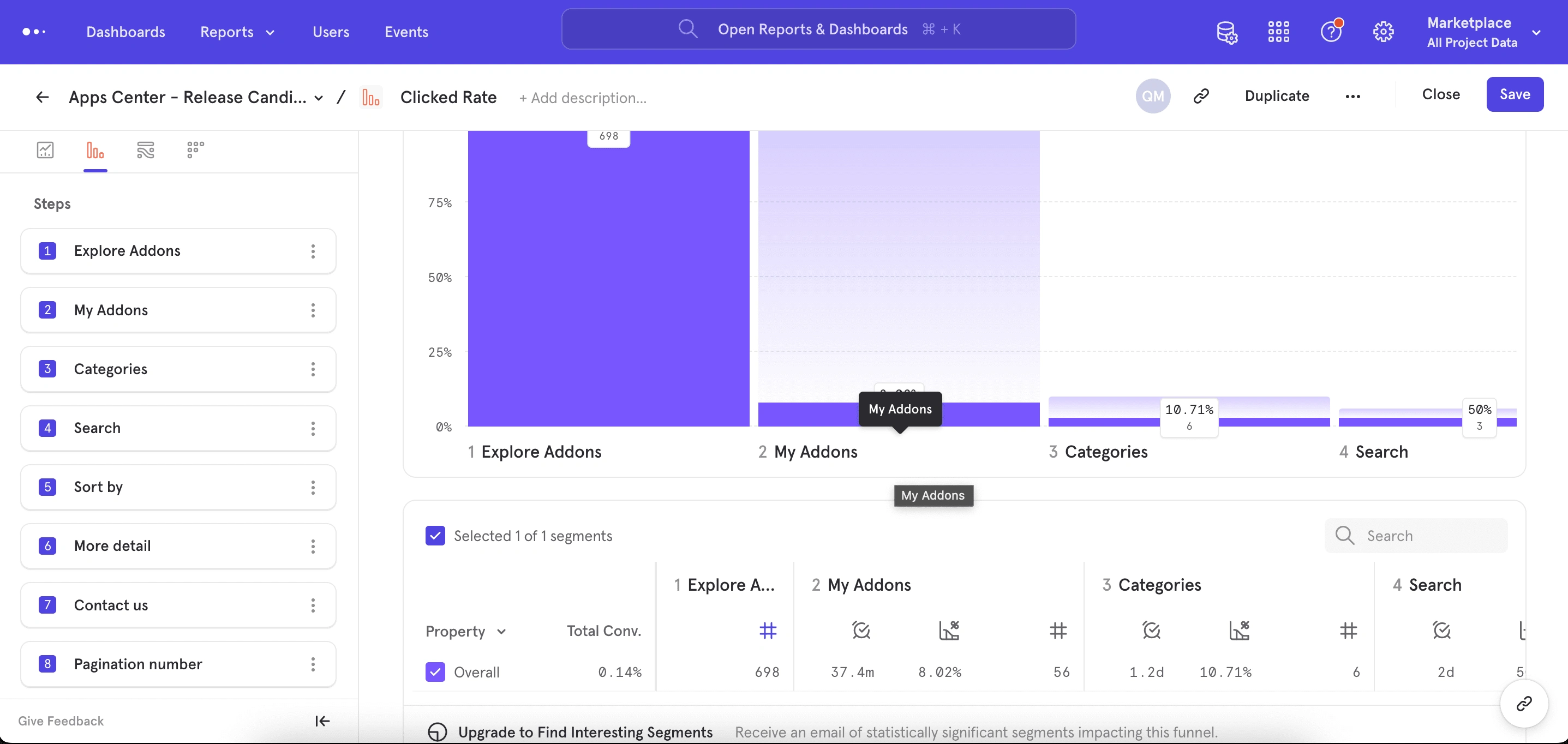Click Duplicate report button
Image resolution: width=1568 pixels, height=744 pixels.
click(x=1277, y=95)
